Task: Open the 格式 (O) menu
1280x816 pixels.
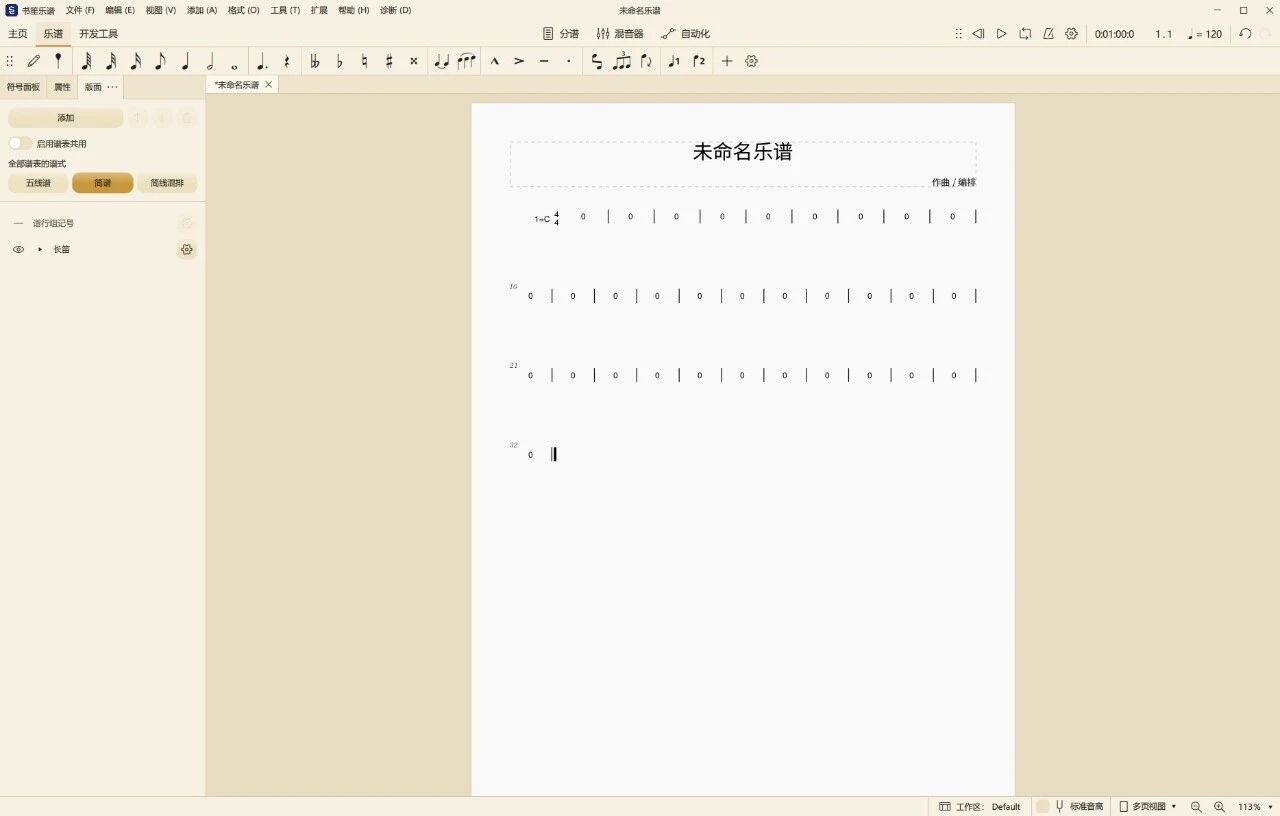Action: (243, 10)
